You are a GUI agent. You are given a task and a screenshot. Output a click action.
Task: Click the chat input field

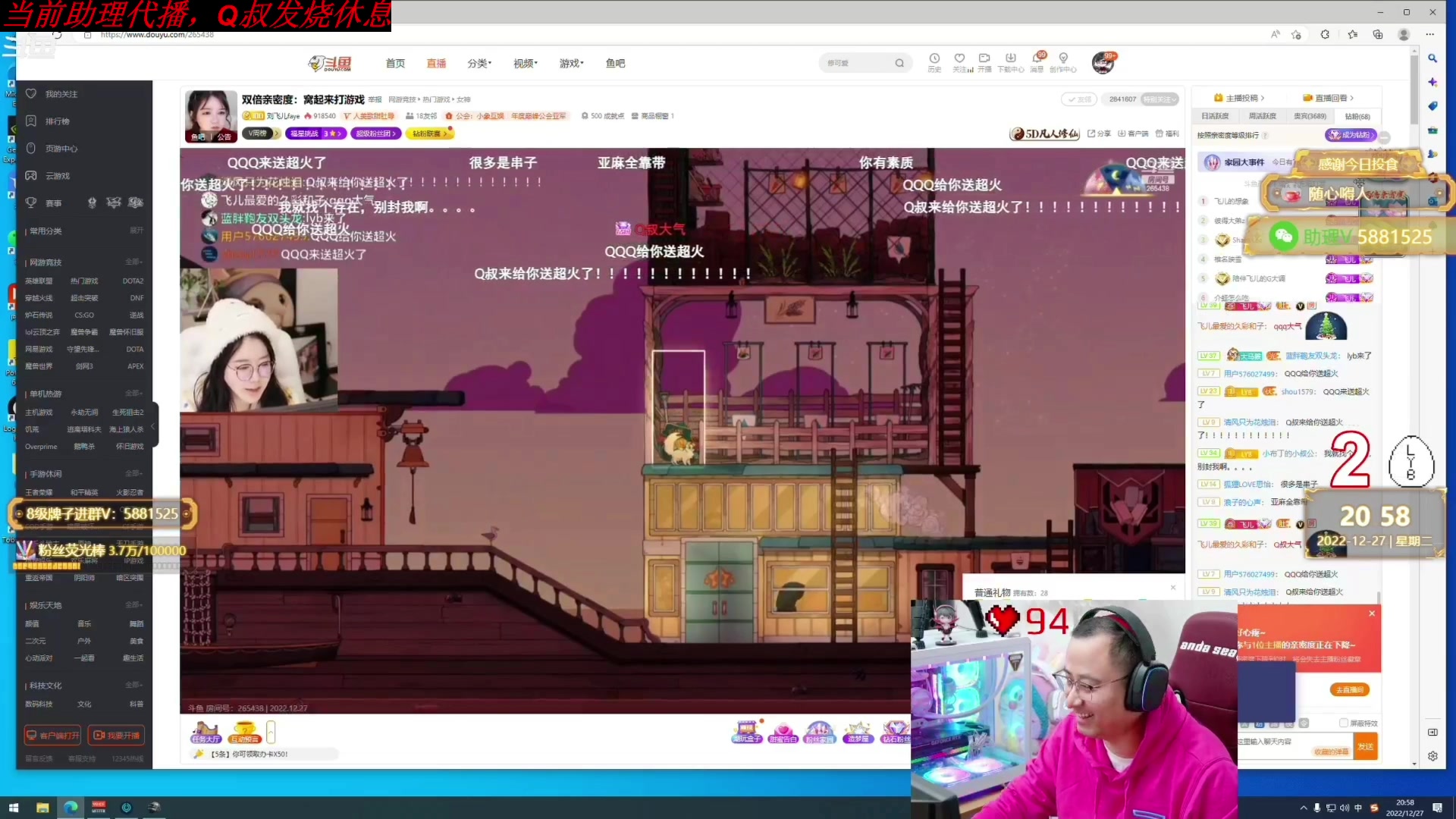[x=1282, y=741]
